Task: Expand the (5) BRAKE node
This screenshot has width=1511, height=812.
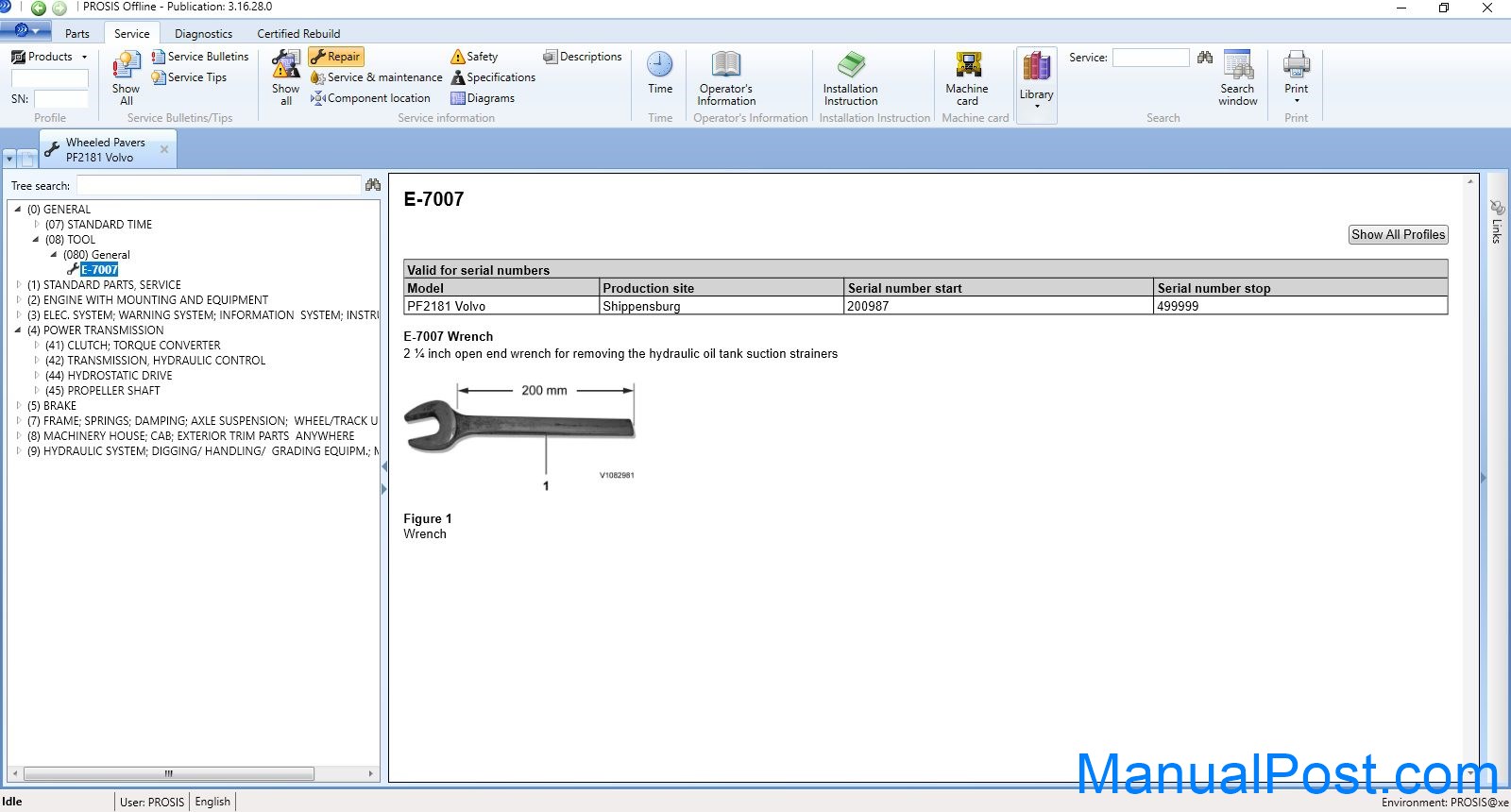Action: coord(18,406)
